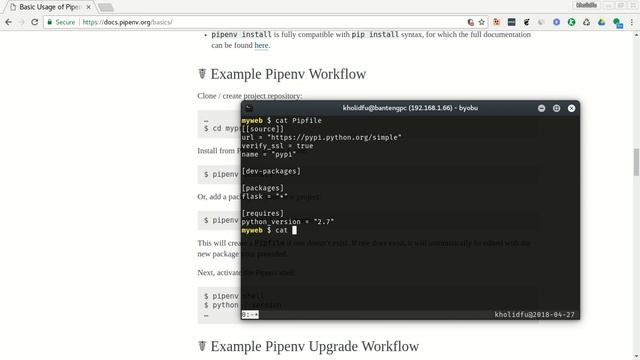
Task: Click the byobu terminal title bar
Action: point(410,108)
